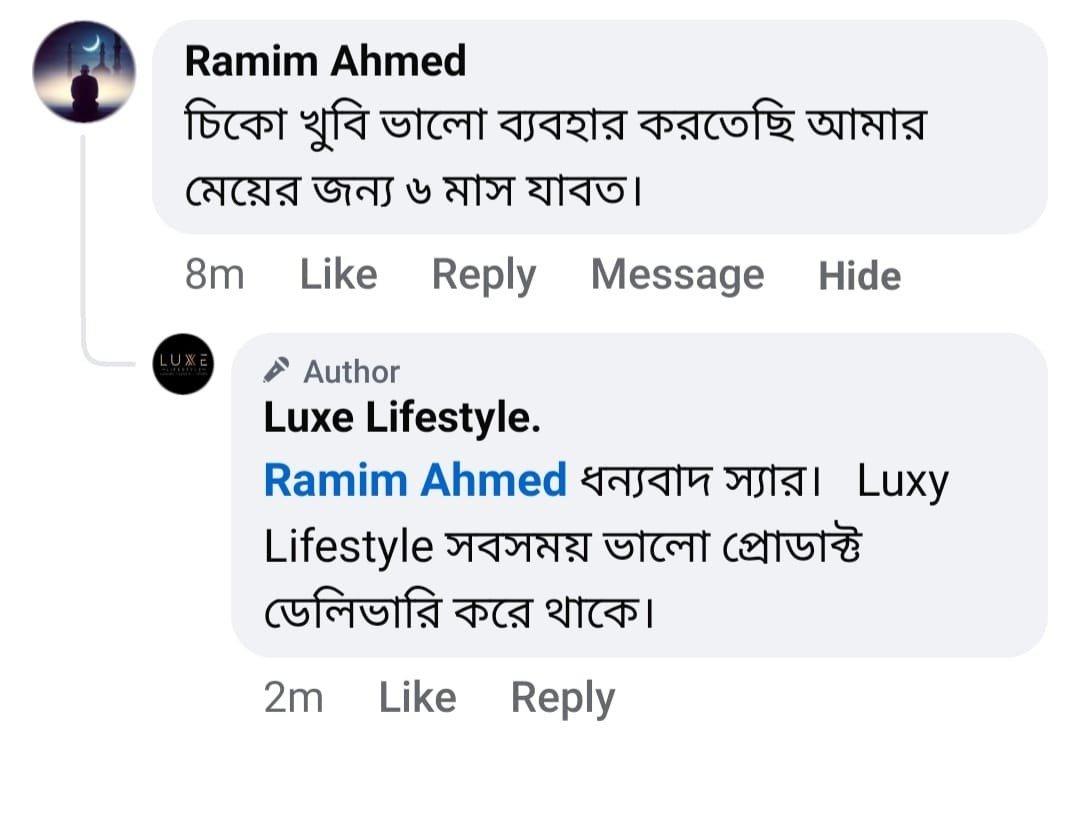The image size is (1080, 835).
Task: Click the word Luxy in the reply
Action: point(902,482)
